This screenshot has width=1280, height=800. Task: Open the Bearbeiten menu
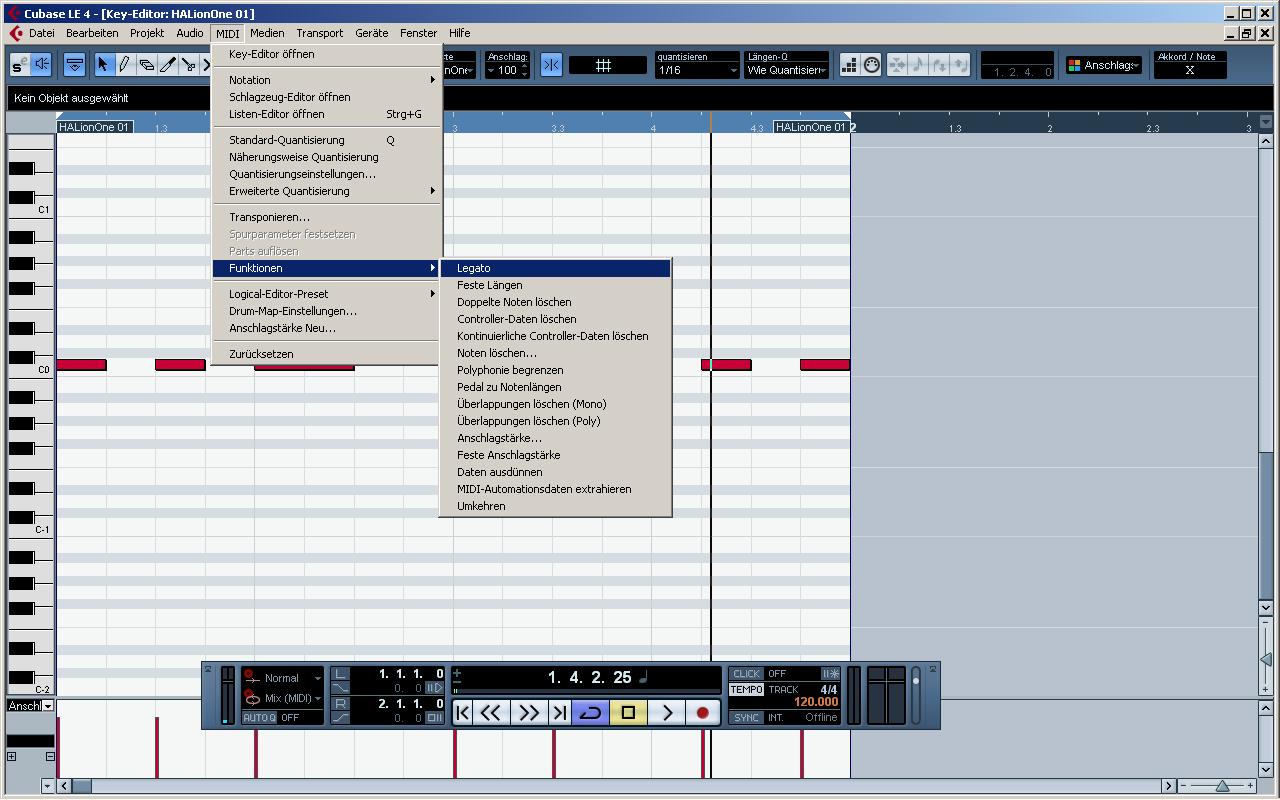pos(92,33)
